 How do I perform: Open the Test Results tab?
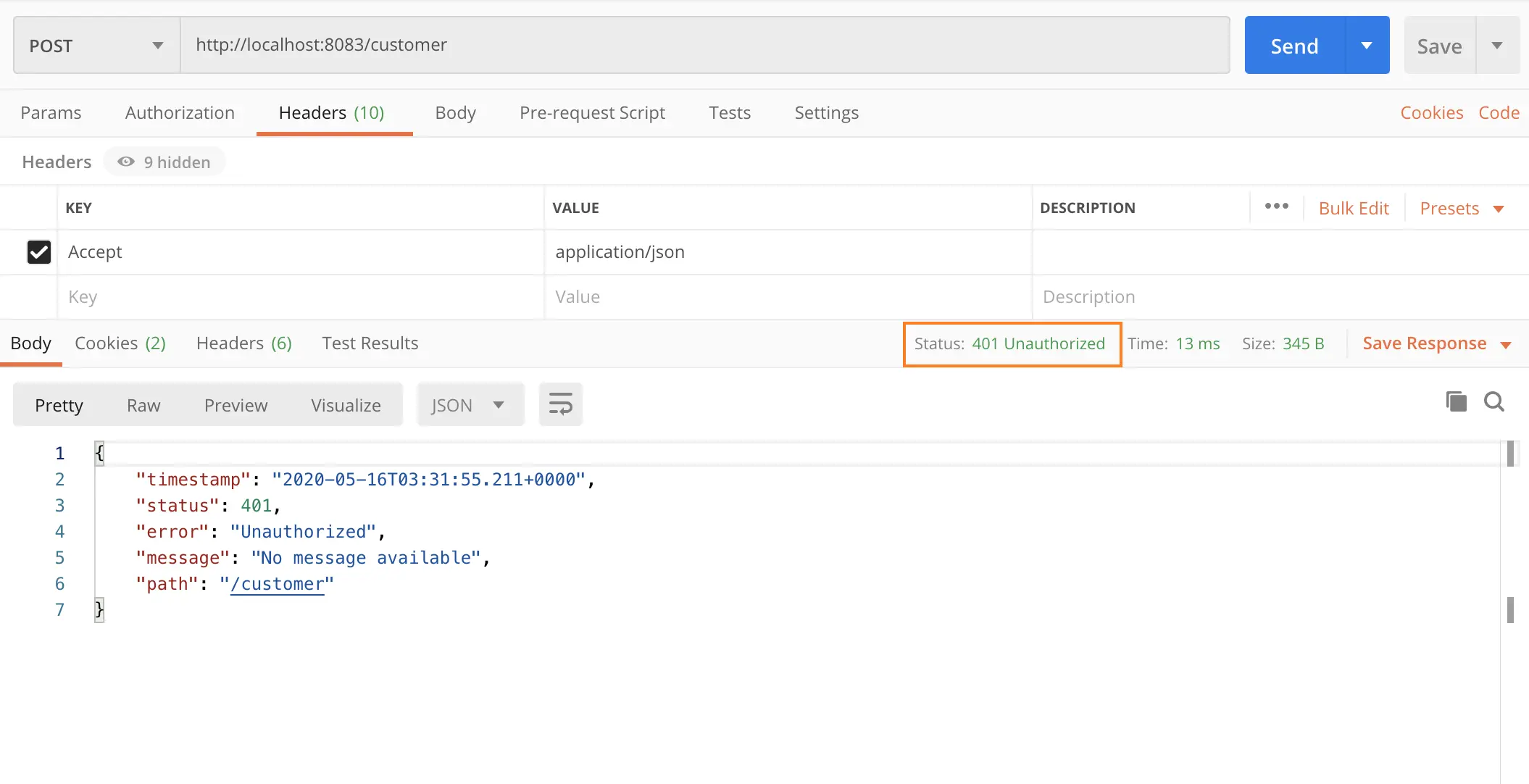coord(370,343)
